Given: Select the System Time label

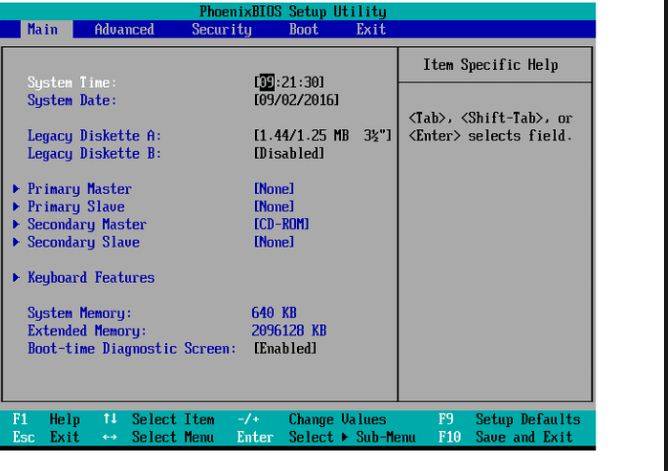Looking at the screenshot, I should [72, 82].
